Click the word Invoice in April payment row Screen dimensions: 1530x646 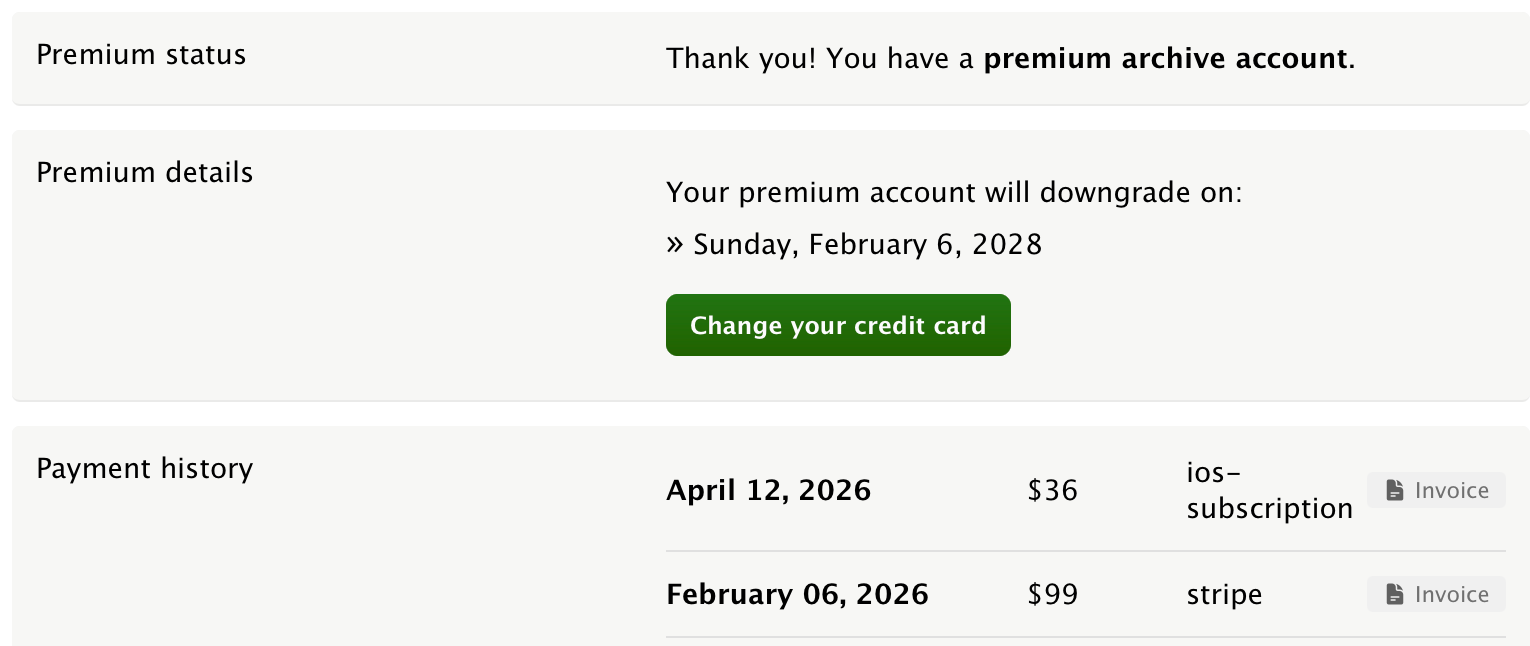[1452, 490]
